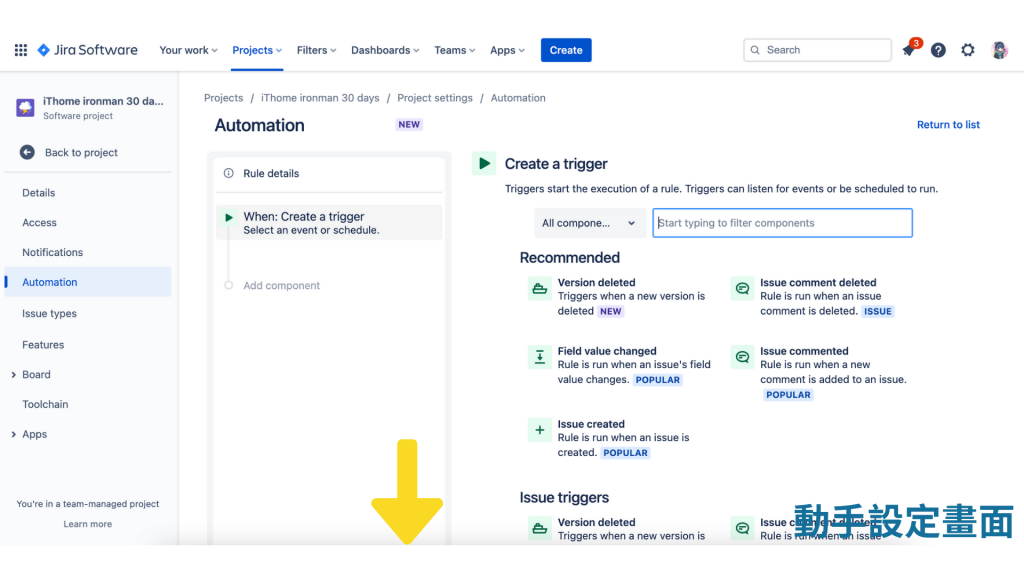The width and height of the screenshot is (1024, 576).
Task: Choose the Recommended Version deleted trigger
Action: pyautogui.click(x=618, y=296)
